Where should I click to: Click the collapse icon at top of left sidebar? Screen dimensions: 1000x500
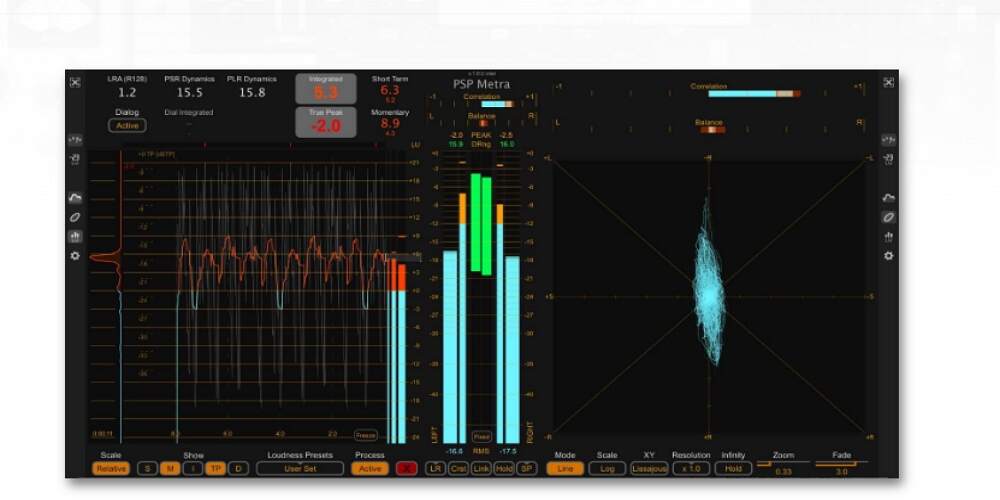pos(75,82)
